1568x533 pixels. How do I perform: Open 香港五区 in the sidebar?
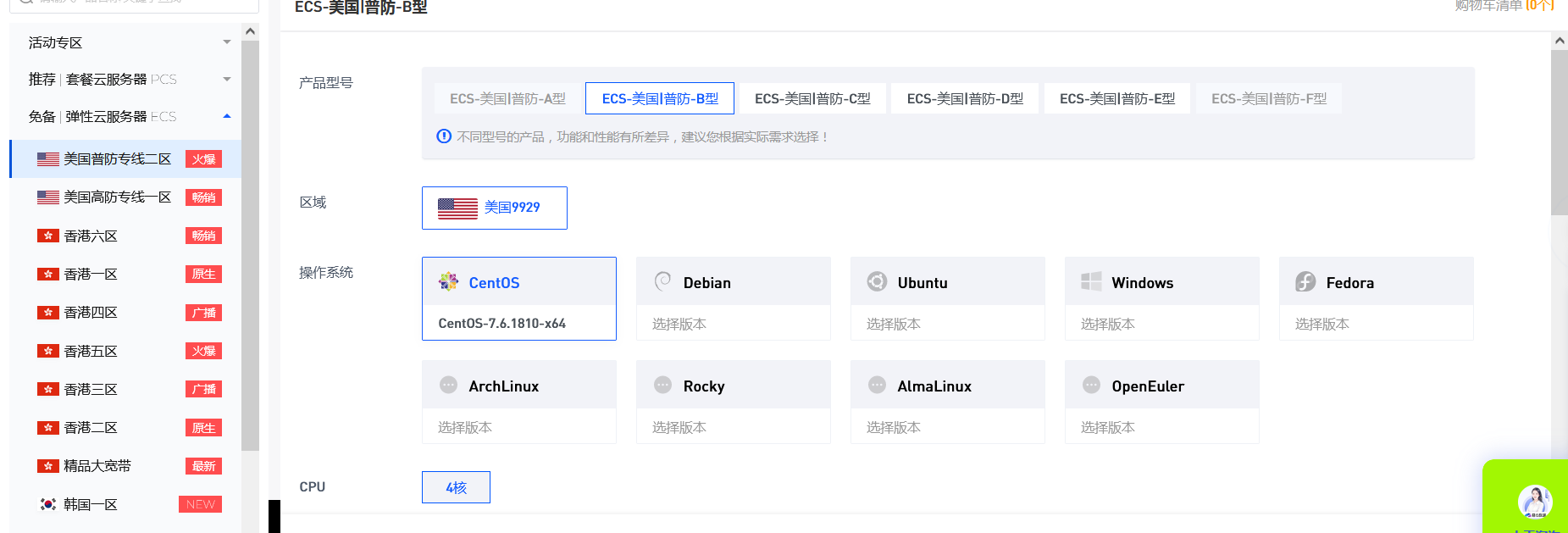click(125, 351)
